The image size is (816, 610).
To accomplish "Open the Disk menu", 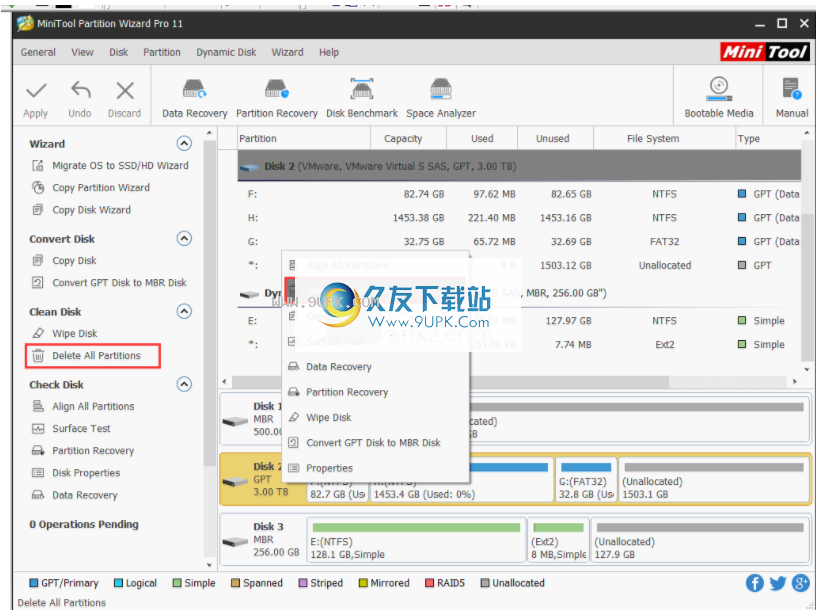I will click(119, 52).
